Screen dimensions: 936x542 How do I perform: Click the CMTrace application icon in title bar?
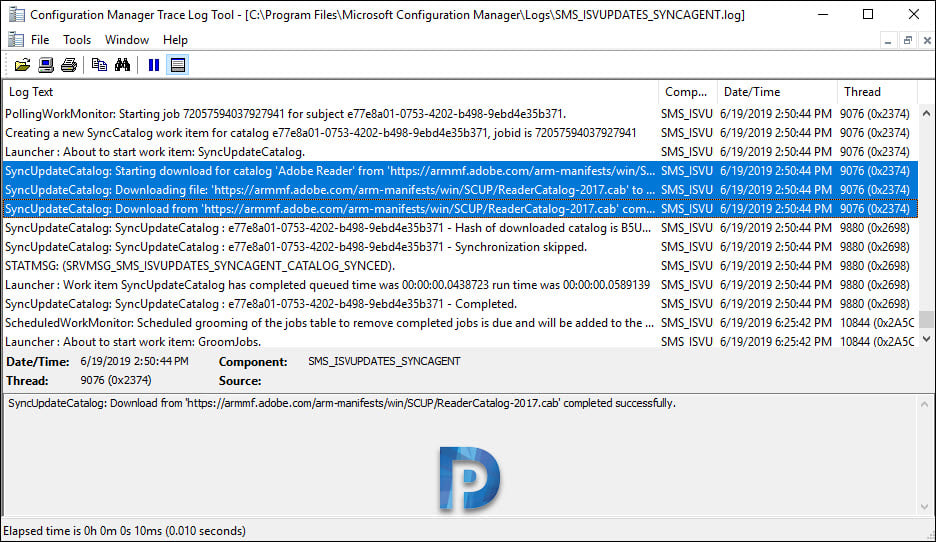pyautogui.click(x=17, y=14)
